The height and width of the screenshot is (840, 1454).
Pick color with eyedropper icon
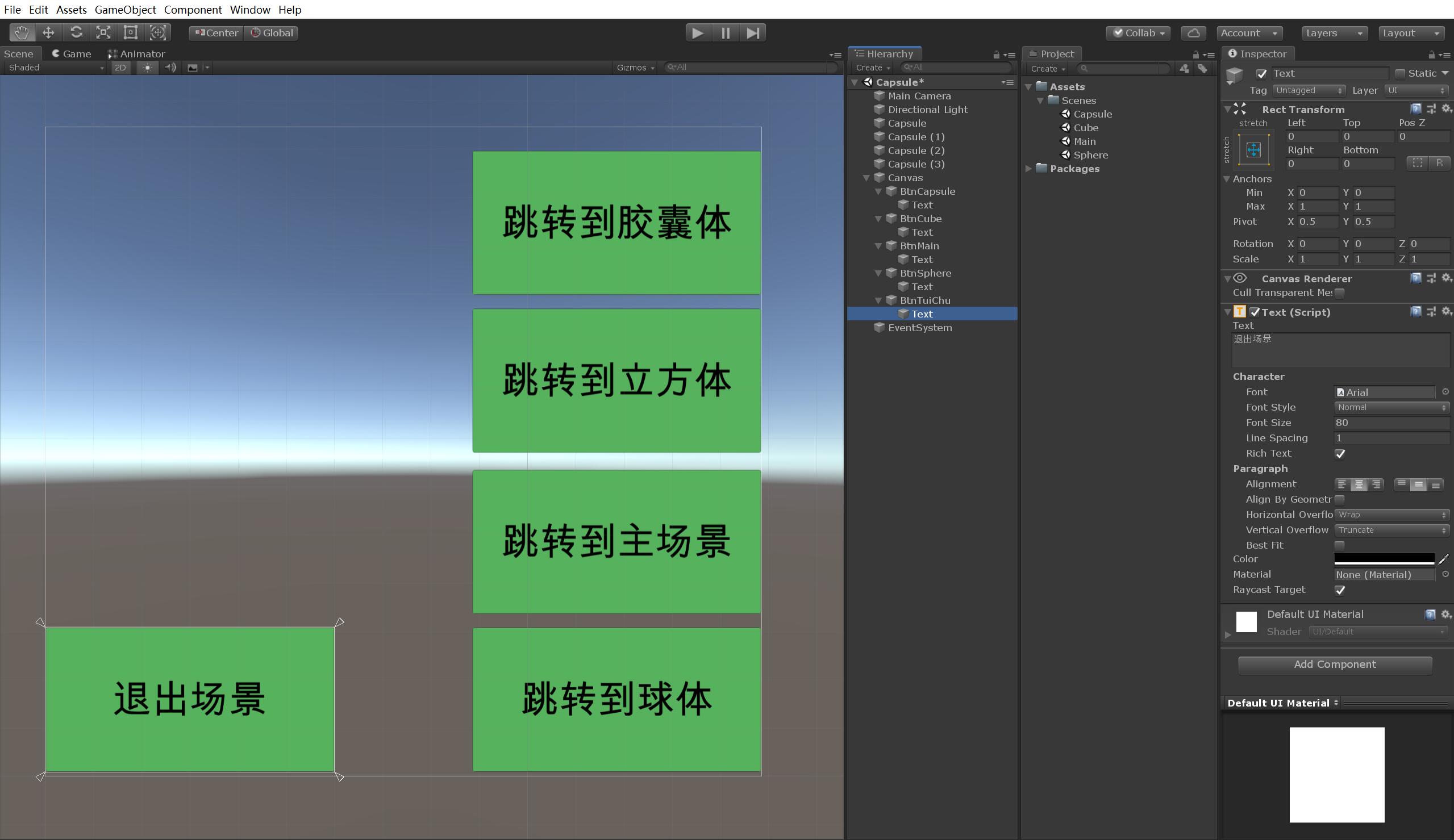tap(1444, 558)
